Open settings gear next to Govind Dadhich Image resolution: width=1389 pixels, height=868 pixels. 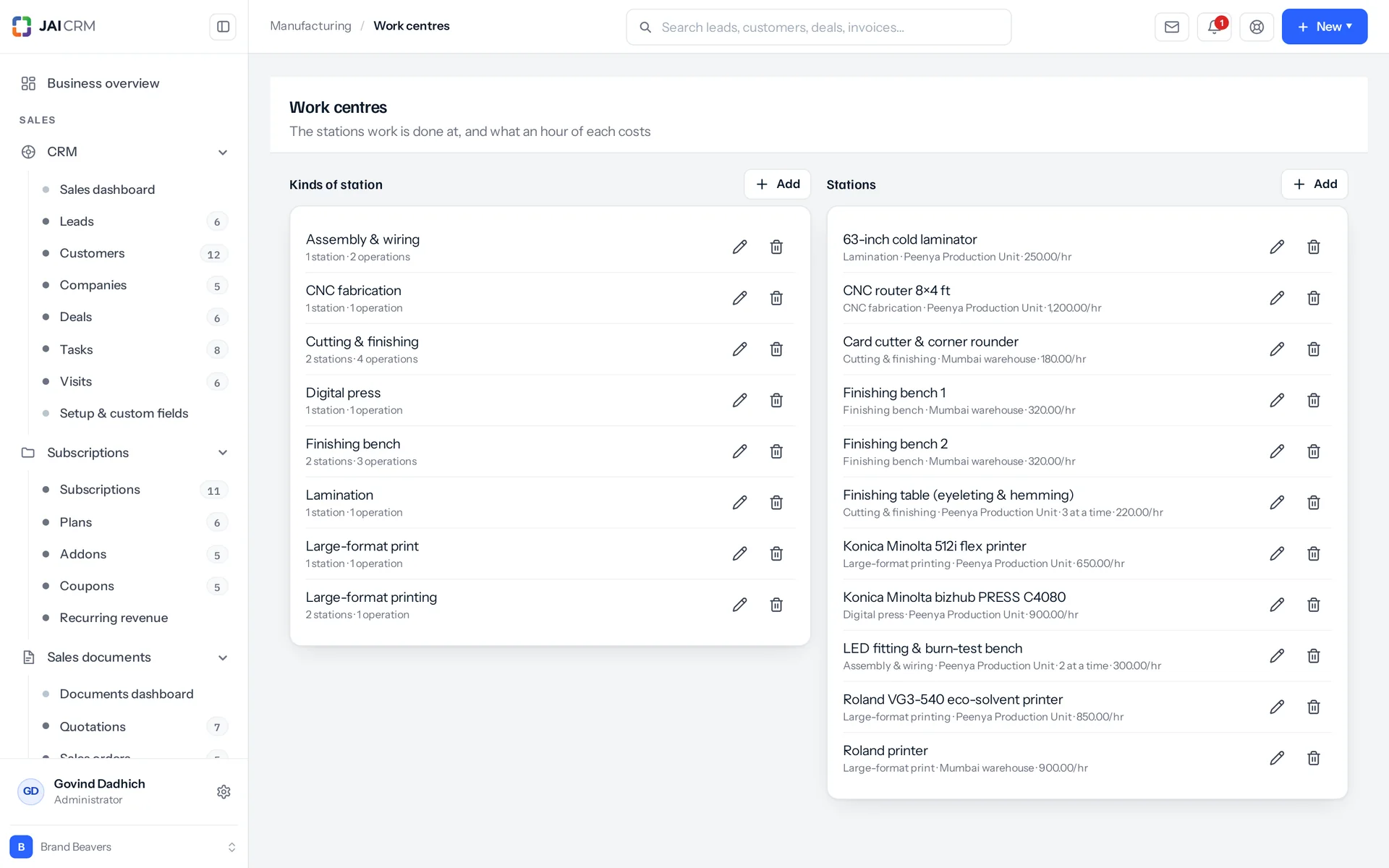click(224, 792)
